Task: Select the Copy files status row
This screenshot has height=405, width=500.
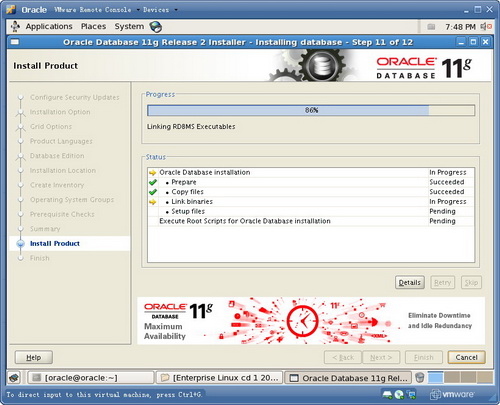Action: coord(311,192)
